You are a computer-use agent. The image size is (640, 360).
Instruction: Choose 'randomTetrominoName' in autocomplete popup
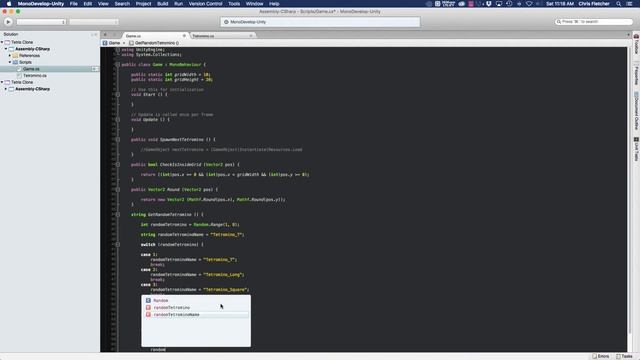[196, 315]
